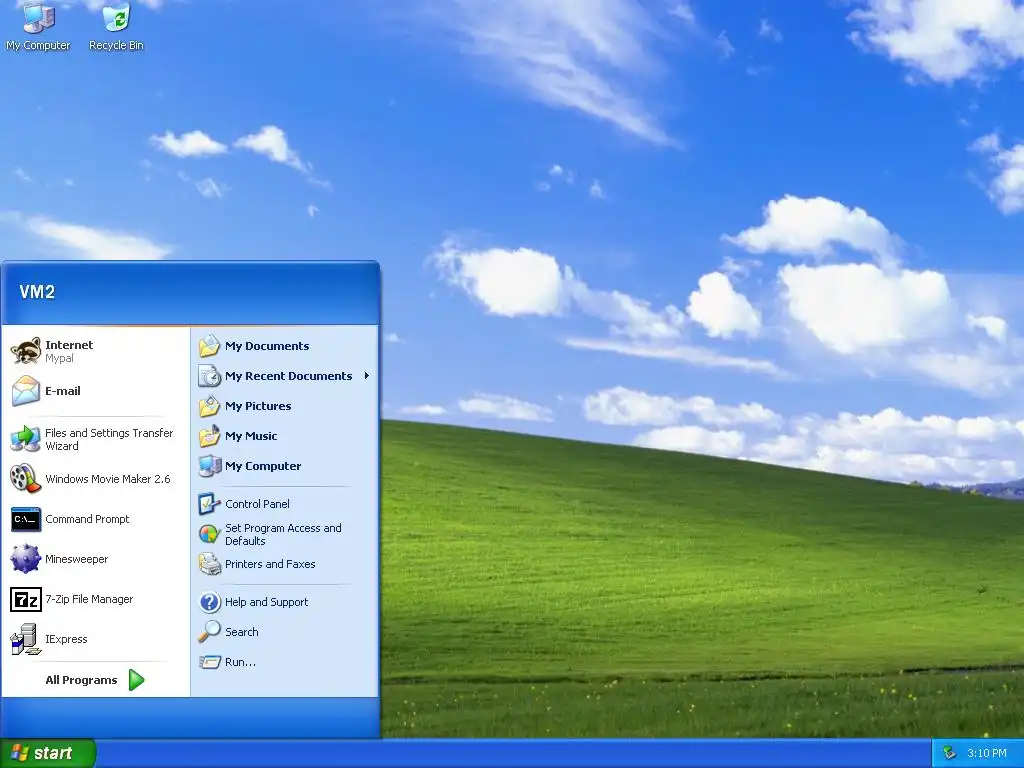
Task: Click the Run... text label
Action: 240,662
